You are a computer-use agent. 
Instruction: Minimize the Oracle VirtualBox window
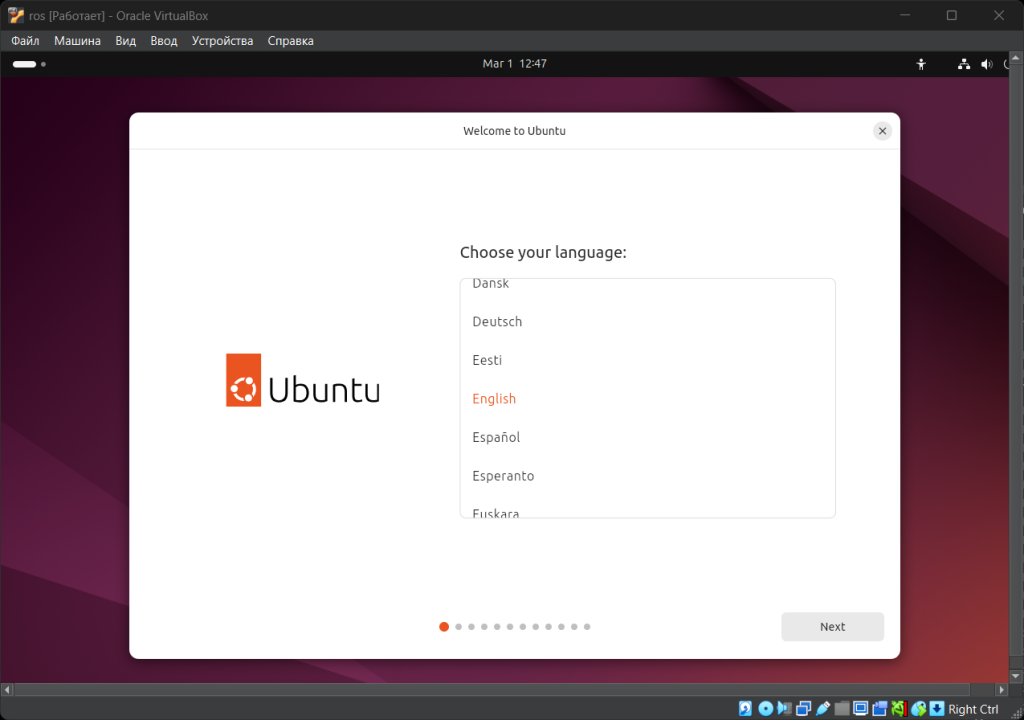[904, 15]
